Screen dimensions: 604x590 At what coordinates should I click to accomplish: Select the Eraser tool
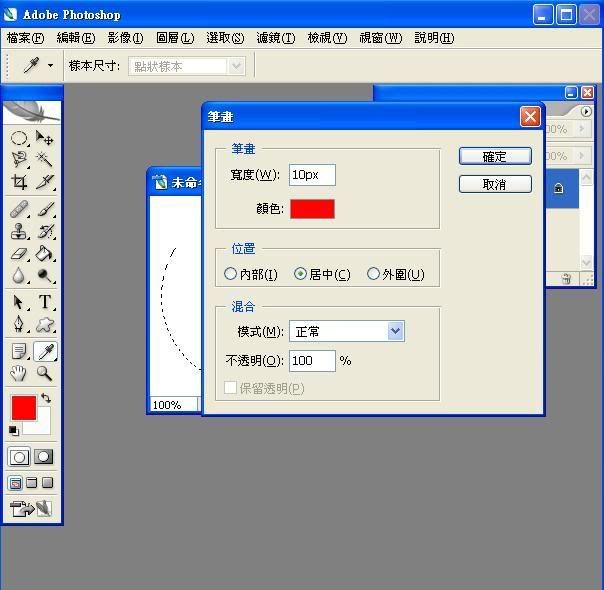pos(19,254)
